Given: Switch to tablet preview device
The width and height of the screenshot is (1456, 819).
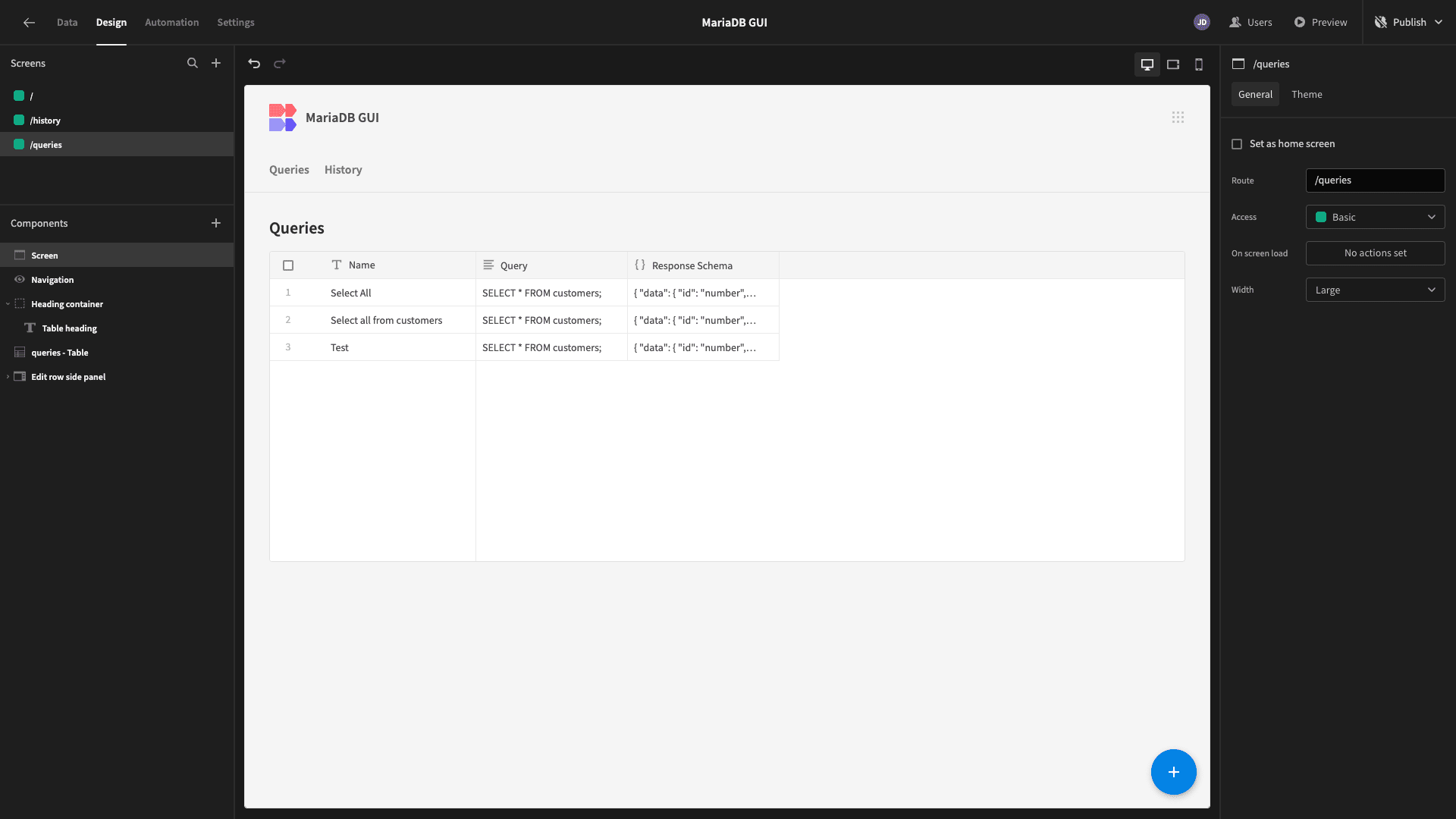Looking at the screenshot, I should click(x=1173, y=64).
